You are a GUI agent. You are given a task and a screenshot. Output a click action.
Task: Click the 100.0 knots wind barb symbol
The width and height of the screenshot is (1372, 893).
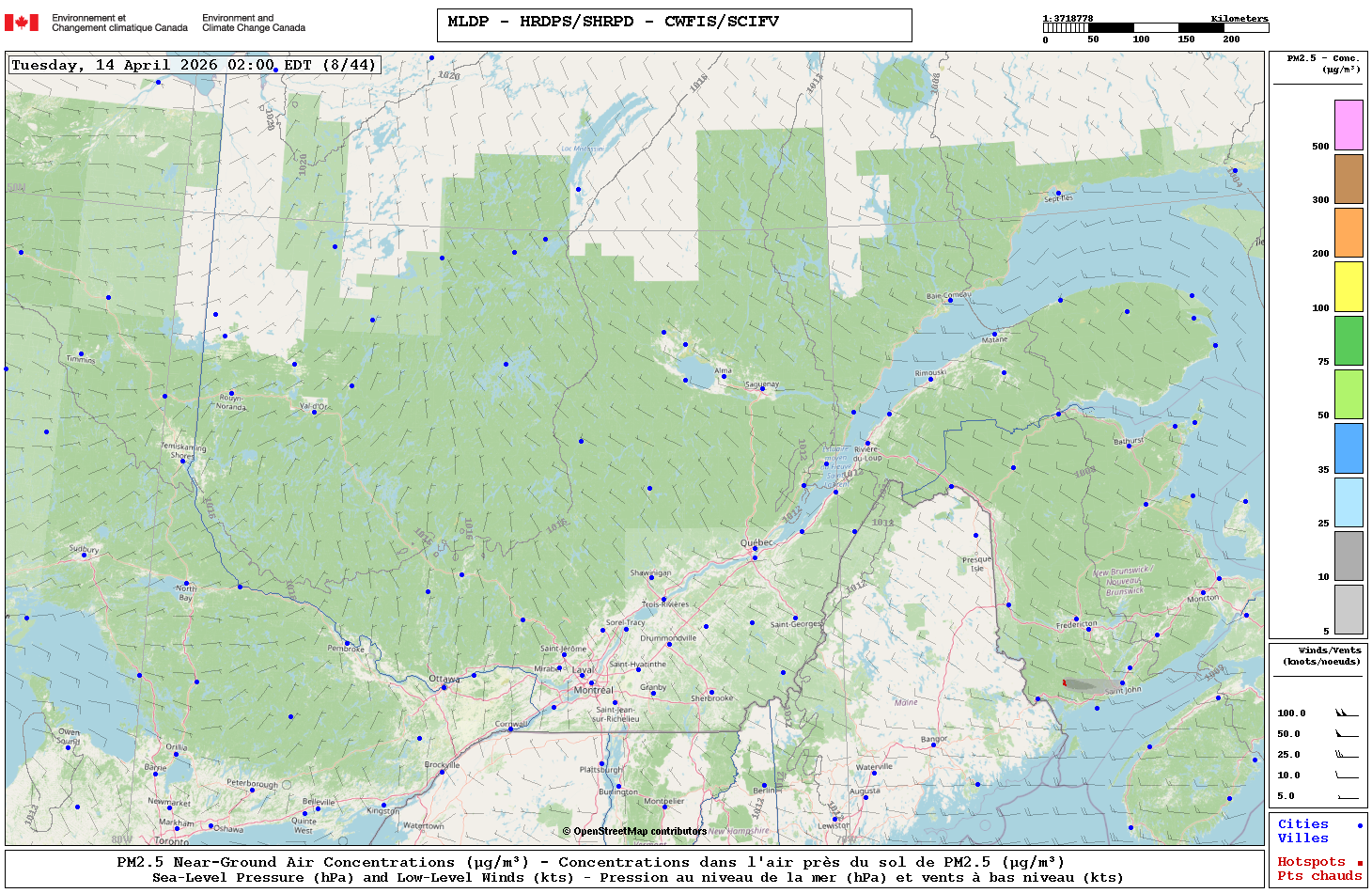click(x=1346, y=713)
